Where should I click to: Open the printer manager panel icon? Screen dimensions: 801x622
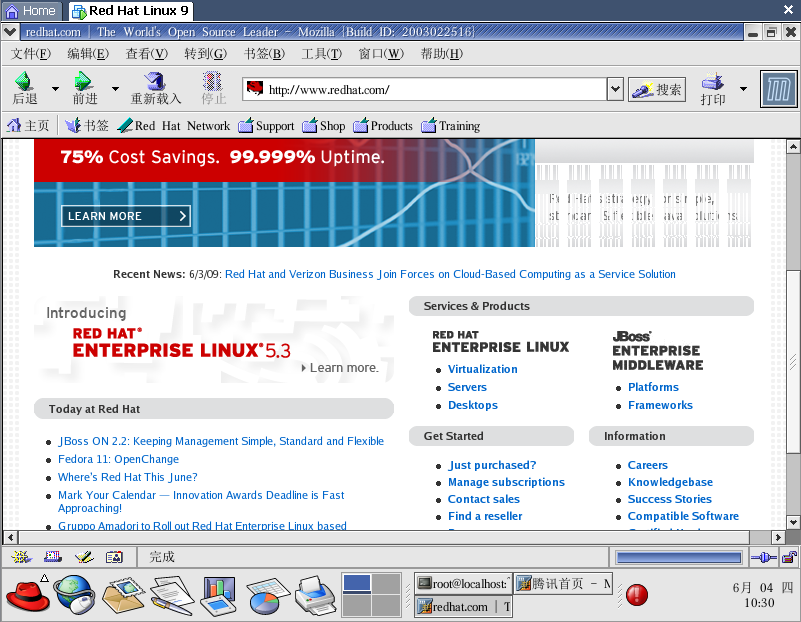click(316, 595)
